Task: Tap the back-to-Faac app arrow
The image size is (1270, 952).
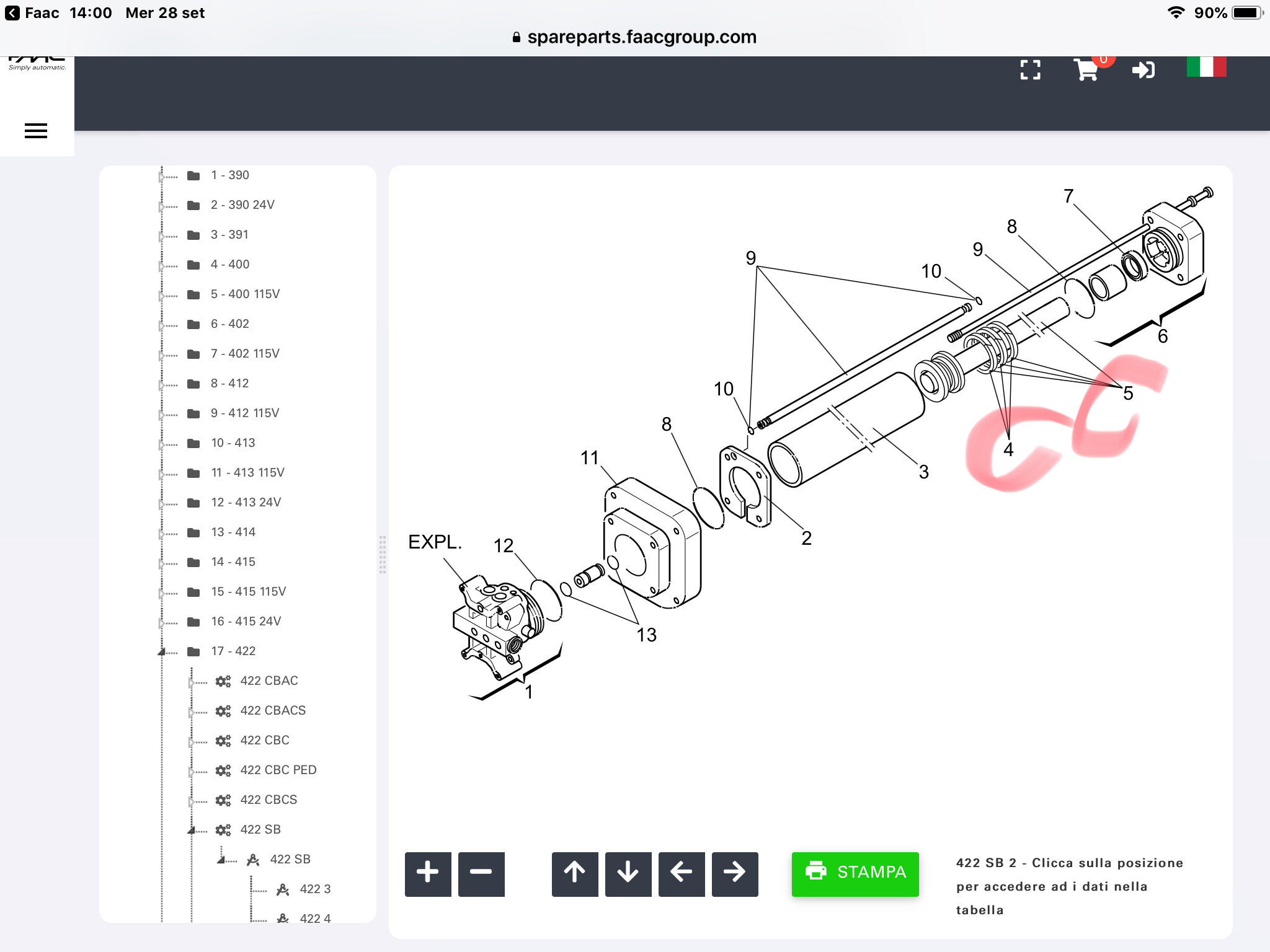Action: pyautogui.click(x=12, y=13)
